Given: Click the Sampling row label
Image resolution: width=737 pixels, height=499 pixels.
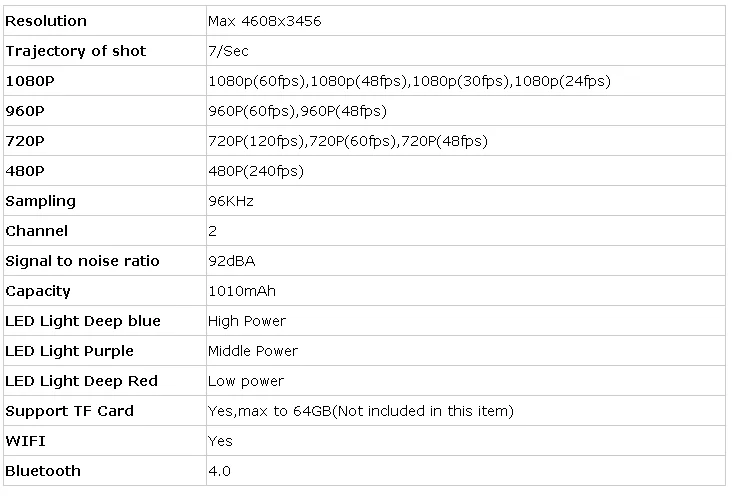Looking at the screenshot, I should (x=41, y=201).
